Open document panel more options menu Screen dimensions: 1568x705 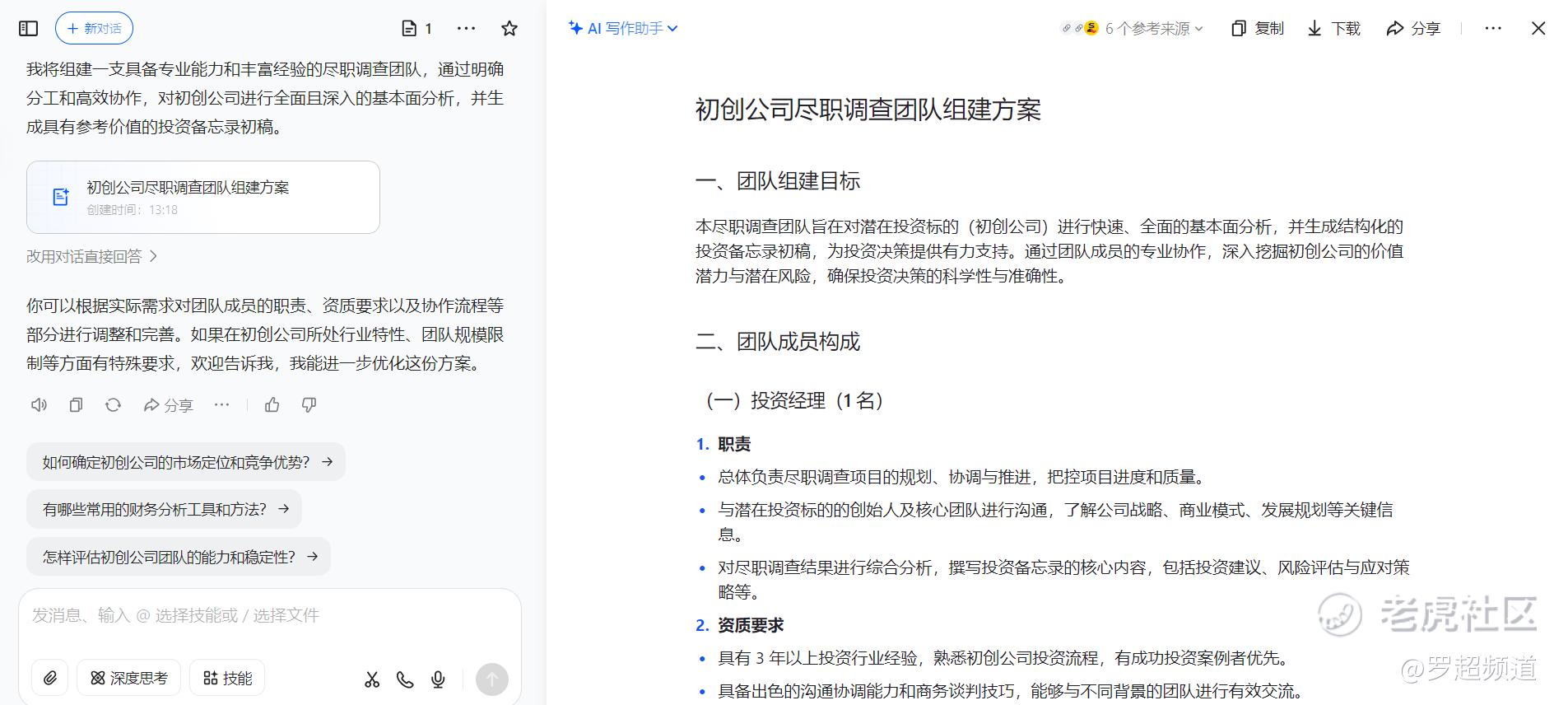click(1493, 29)
